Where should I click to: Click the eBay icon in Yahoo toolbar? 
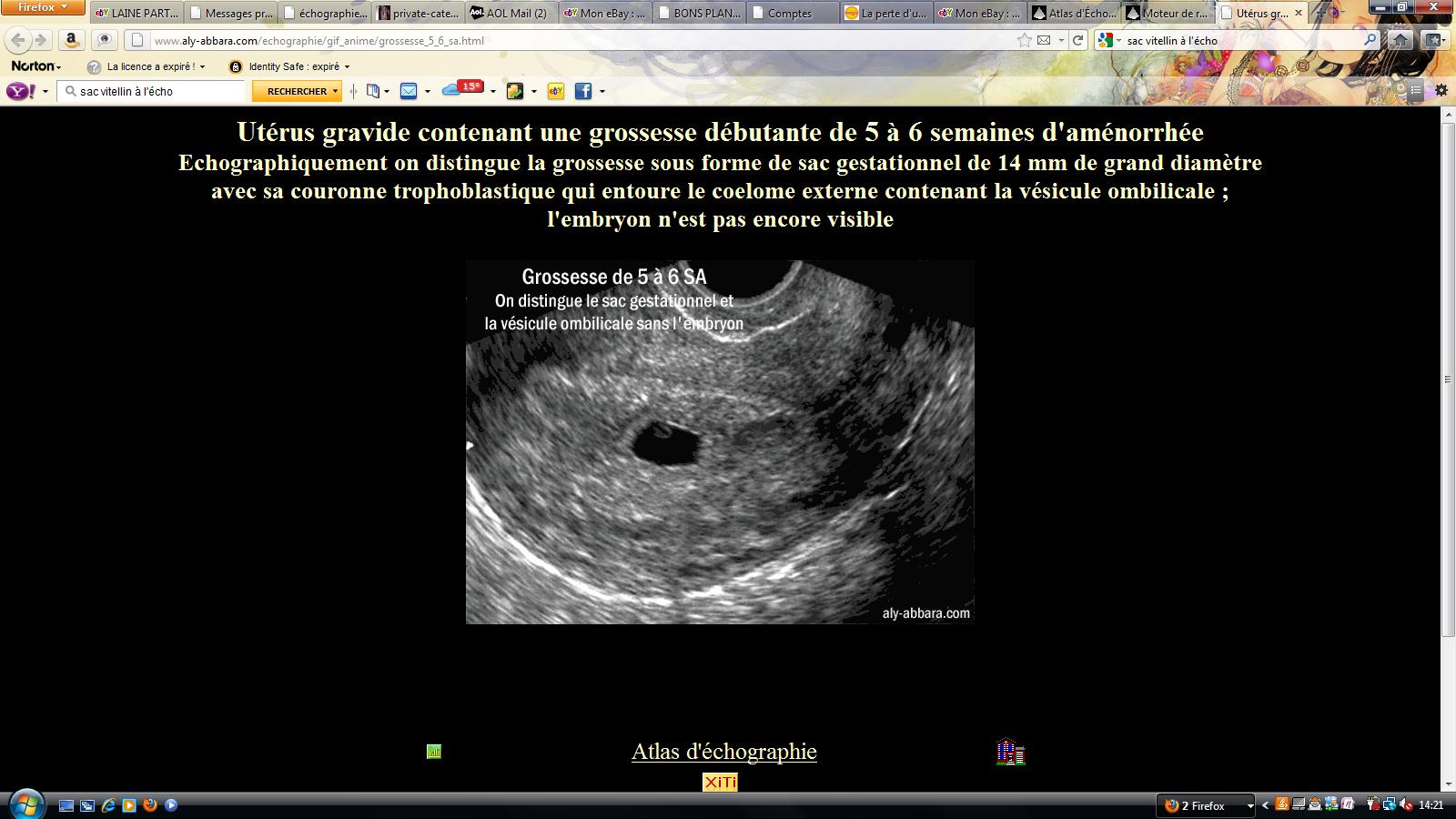[x=556, y=91]
